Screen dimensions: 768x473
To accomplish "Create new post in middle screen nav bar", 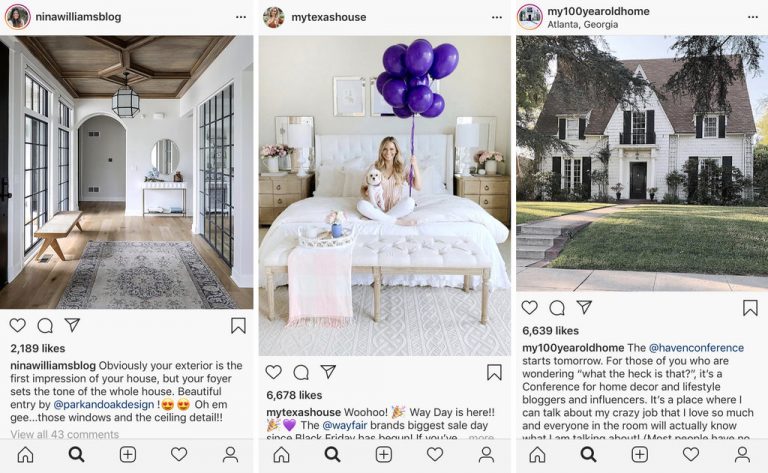I will (384, 455).
